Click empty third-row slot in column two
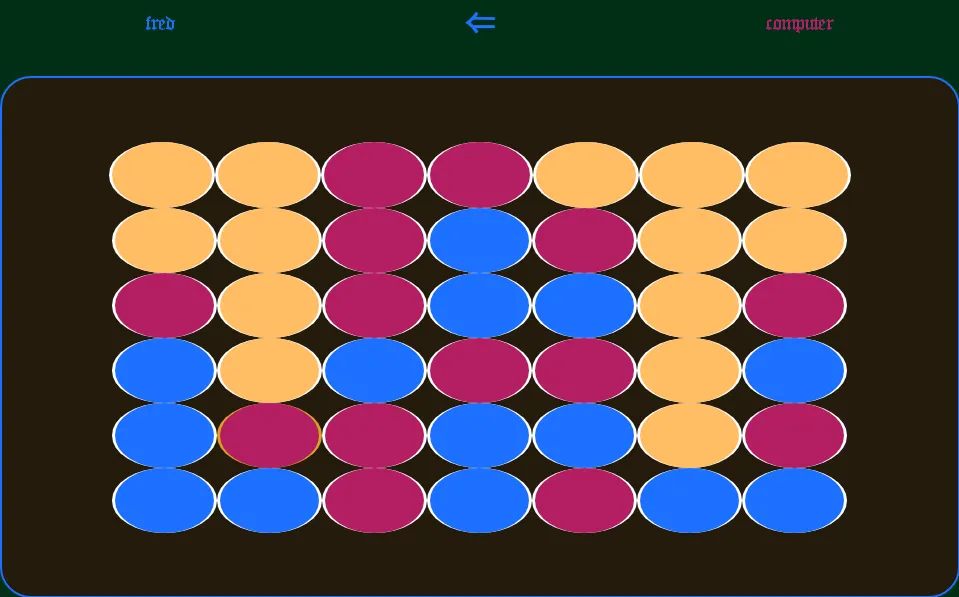Image resolution: width=959 pixels, height=597 pixels. (269, 305)
